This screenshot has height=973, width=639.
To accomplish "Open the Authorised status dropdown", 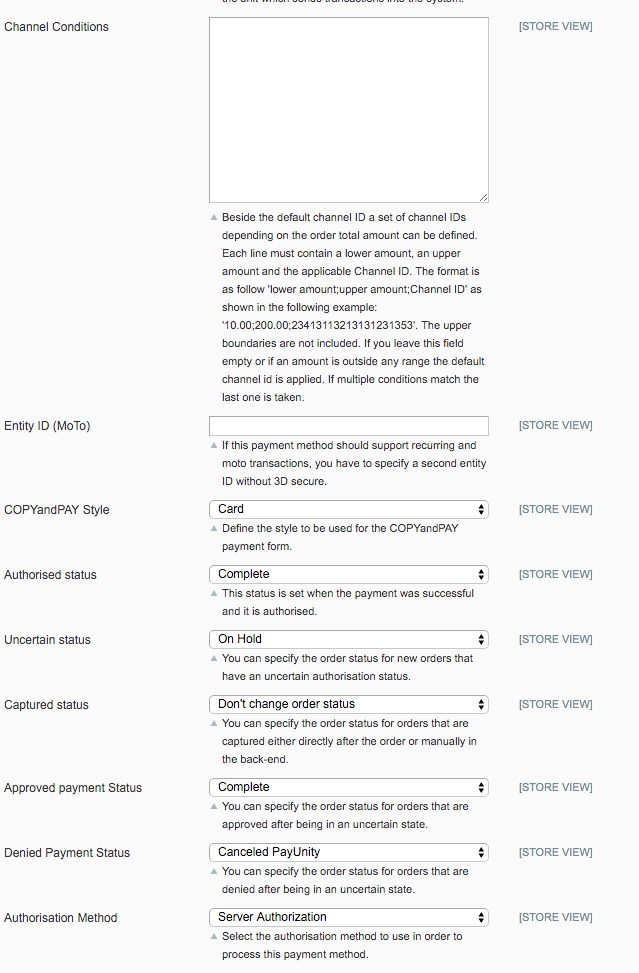I will (x=348, y=574).
